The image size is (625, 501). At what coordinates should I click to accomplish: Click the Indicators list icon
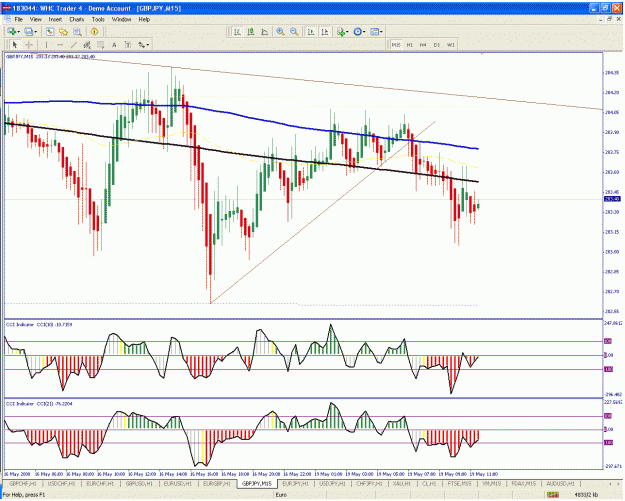coord(341,31)
